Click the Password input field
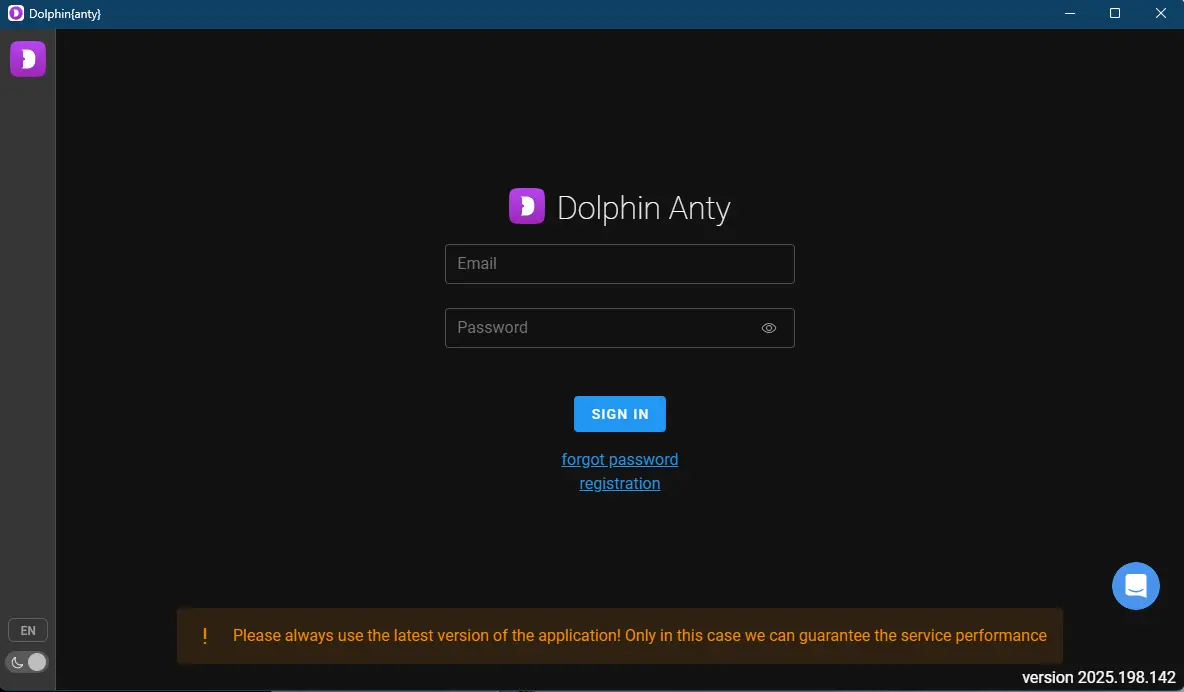This screenshot has height=692, width=1184. click(619, 328)
